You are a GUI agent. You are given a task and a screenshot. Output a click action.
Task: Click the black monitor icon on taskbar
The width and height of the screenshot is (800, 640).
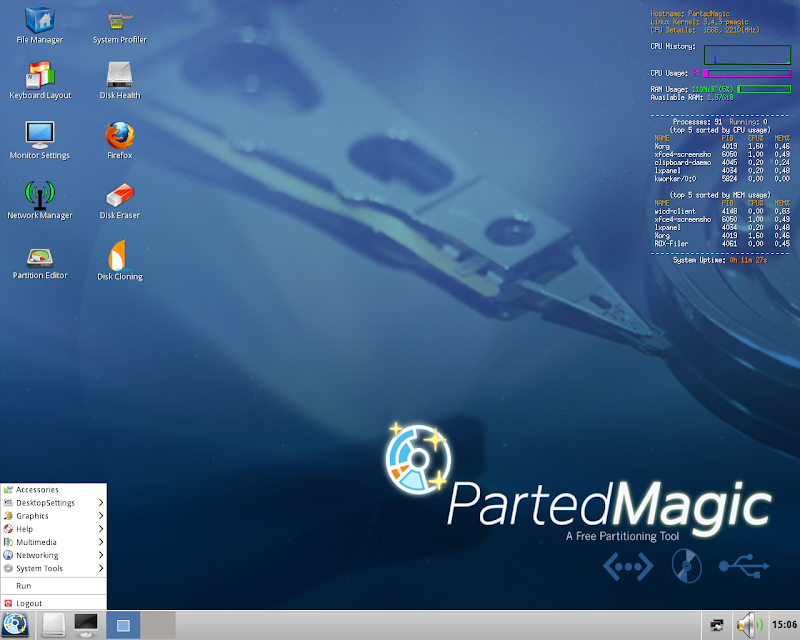[x=86, y=625]
